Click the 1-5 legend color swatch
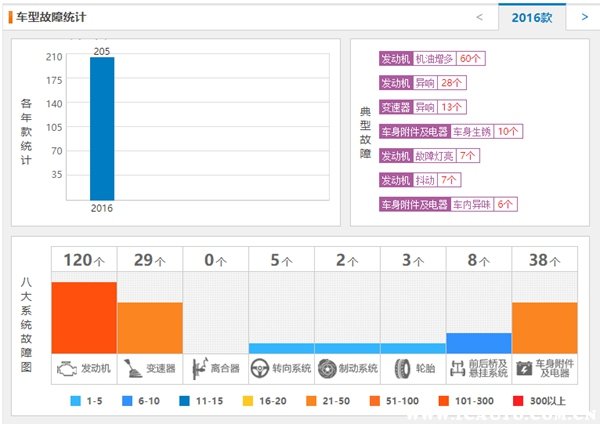 (x=76, y=401)
